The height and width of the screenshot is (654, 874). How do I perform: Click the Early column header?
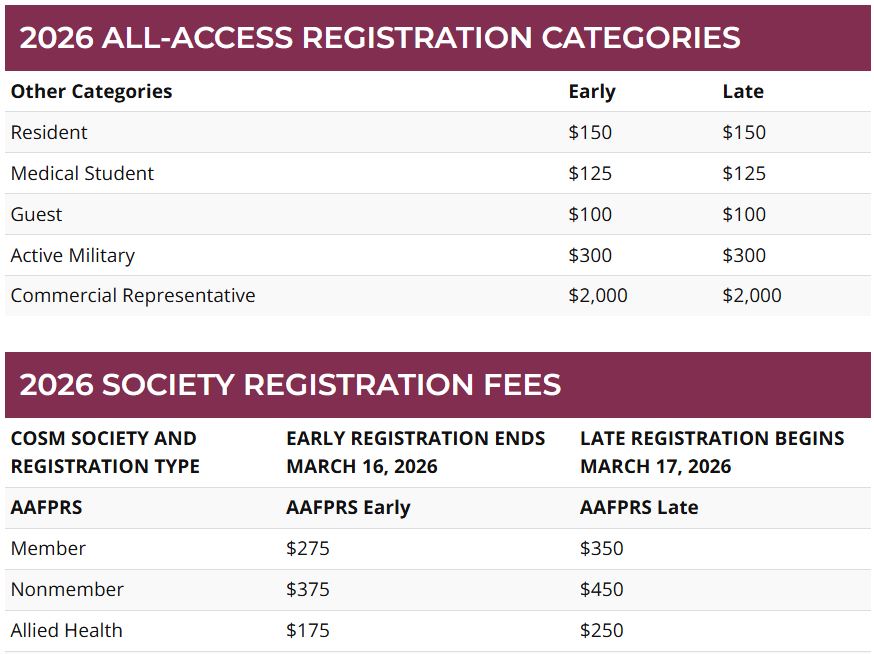pyautogui.click(x=591, y=91)
